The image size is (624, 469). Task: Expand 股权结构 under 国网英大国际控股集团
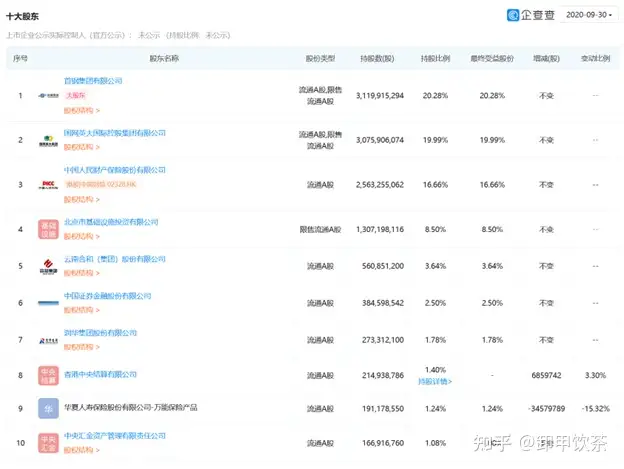click(x=82, y=147)
